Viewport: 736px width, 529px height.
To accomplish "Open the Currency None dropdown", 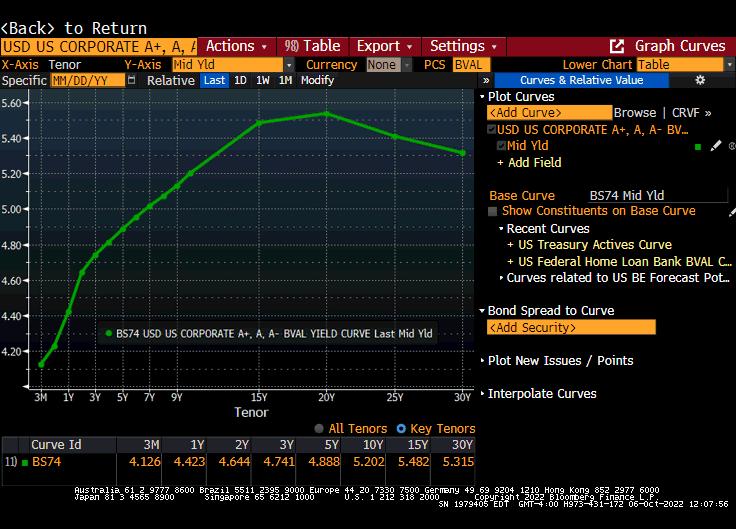I will [406, 65].
